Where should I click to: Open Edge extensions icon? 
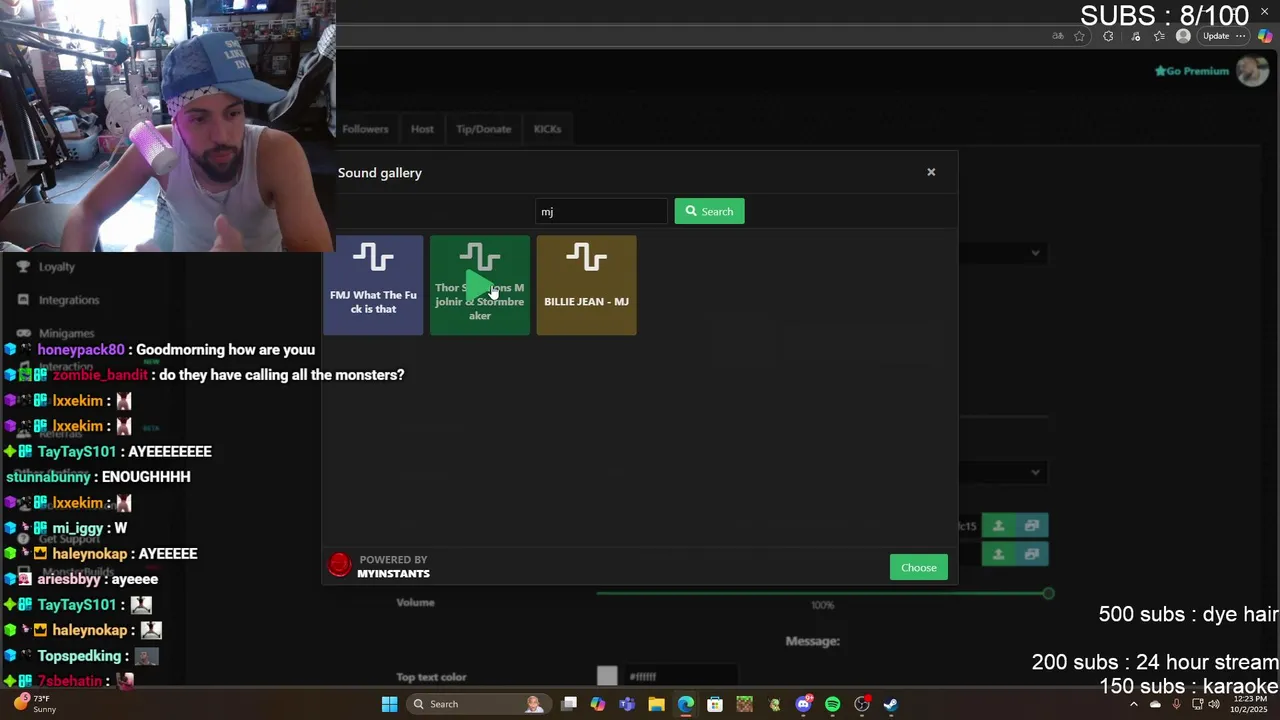click(x=1108, y=36)
